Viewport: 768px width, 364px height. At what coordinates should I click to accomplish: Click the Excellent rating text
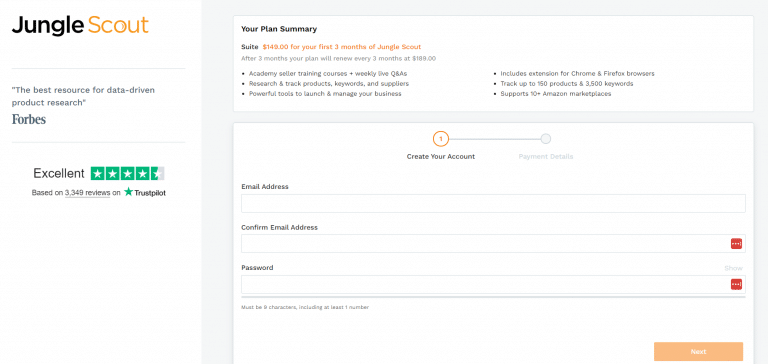pos(59,173)
